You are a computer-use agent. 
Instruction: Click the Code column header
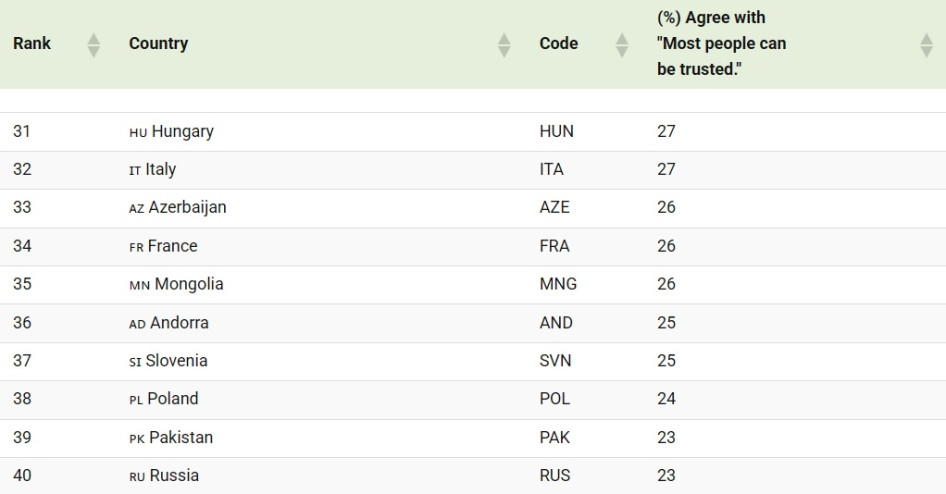coord(558,44)
